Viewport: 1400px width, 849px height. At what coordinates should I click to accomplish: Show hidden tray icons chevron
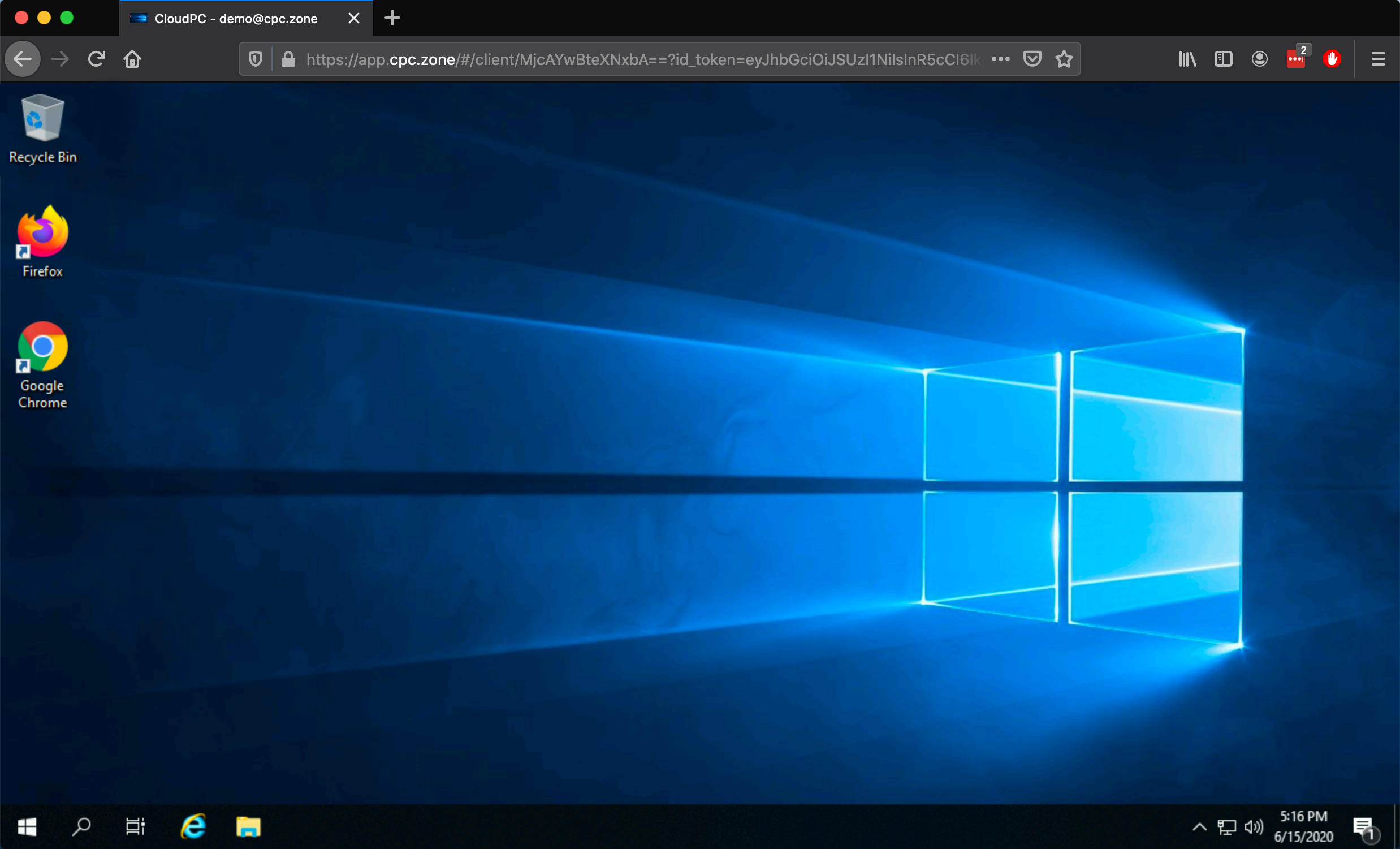coord(1199,827)
